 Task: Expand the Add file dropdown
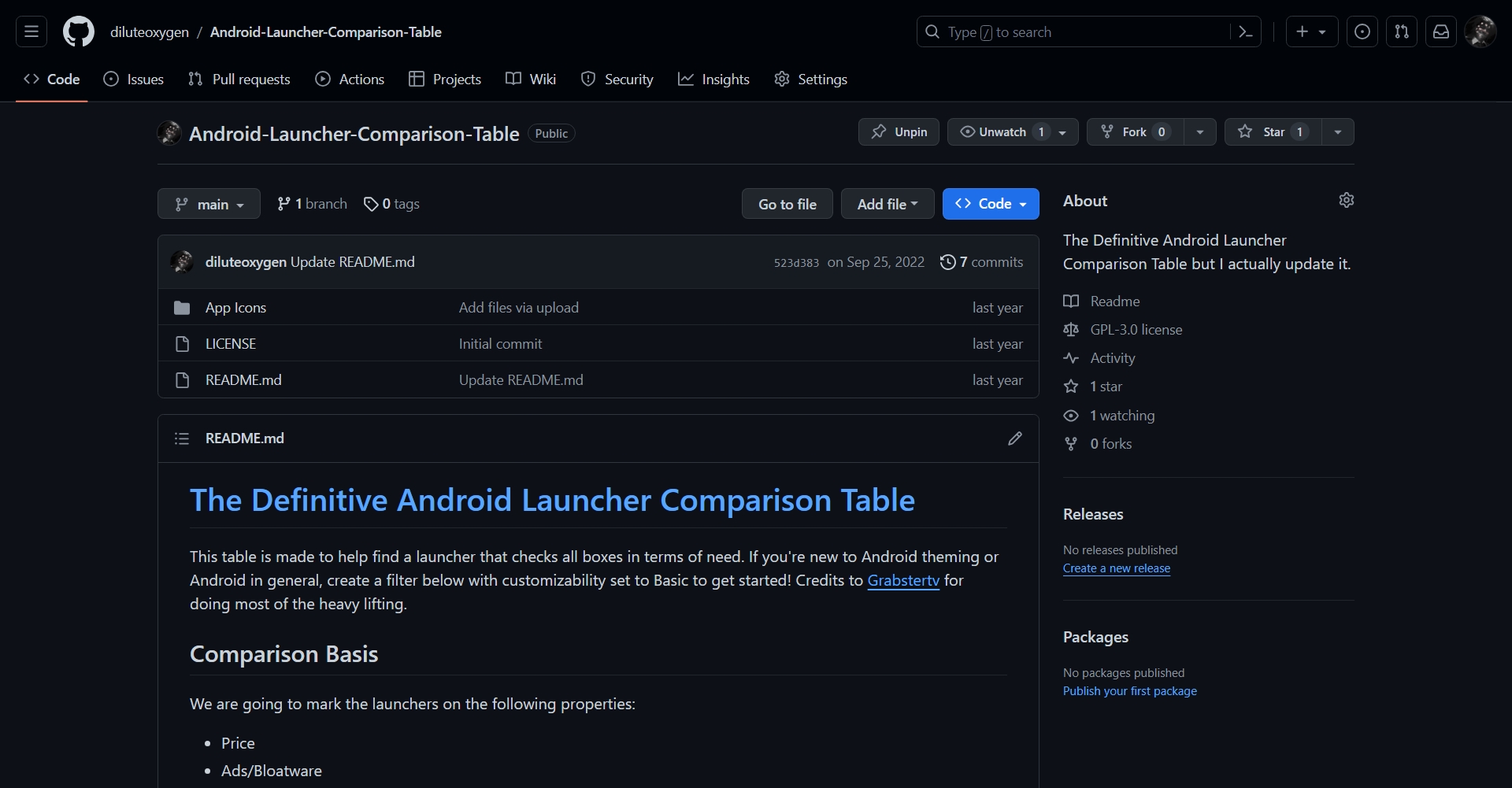coord(888,204)
